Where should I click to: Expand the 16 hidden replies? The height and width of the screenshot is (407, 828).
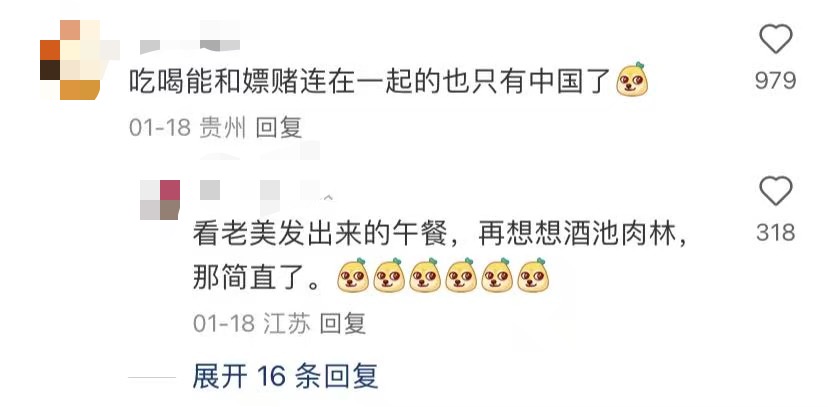tap(285, 376)
